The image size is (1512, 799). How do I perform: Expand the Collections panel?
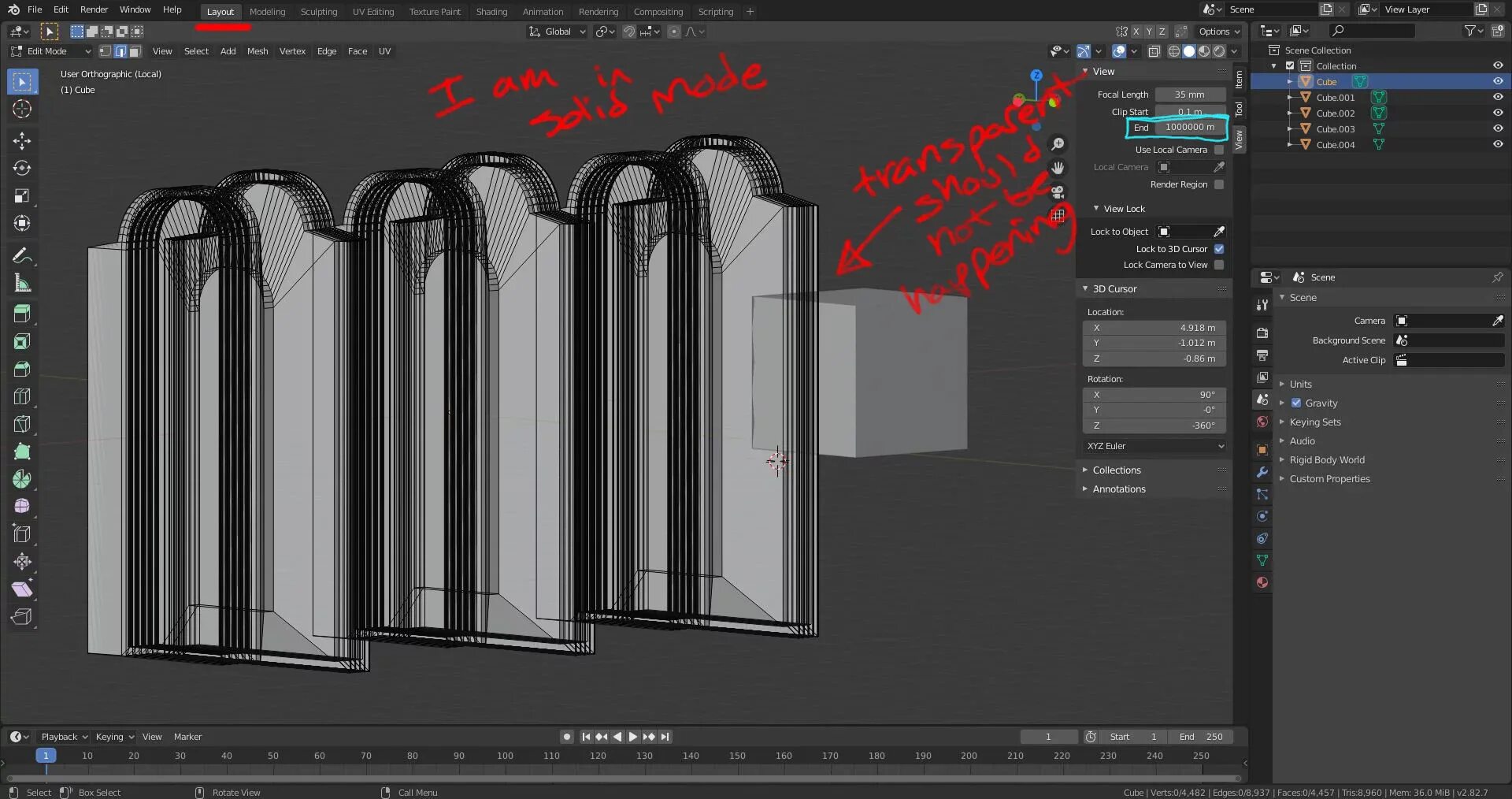[1116, 470]
